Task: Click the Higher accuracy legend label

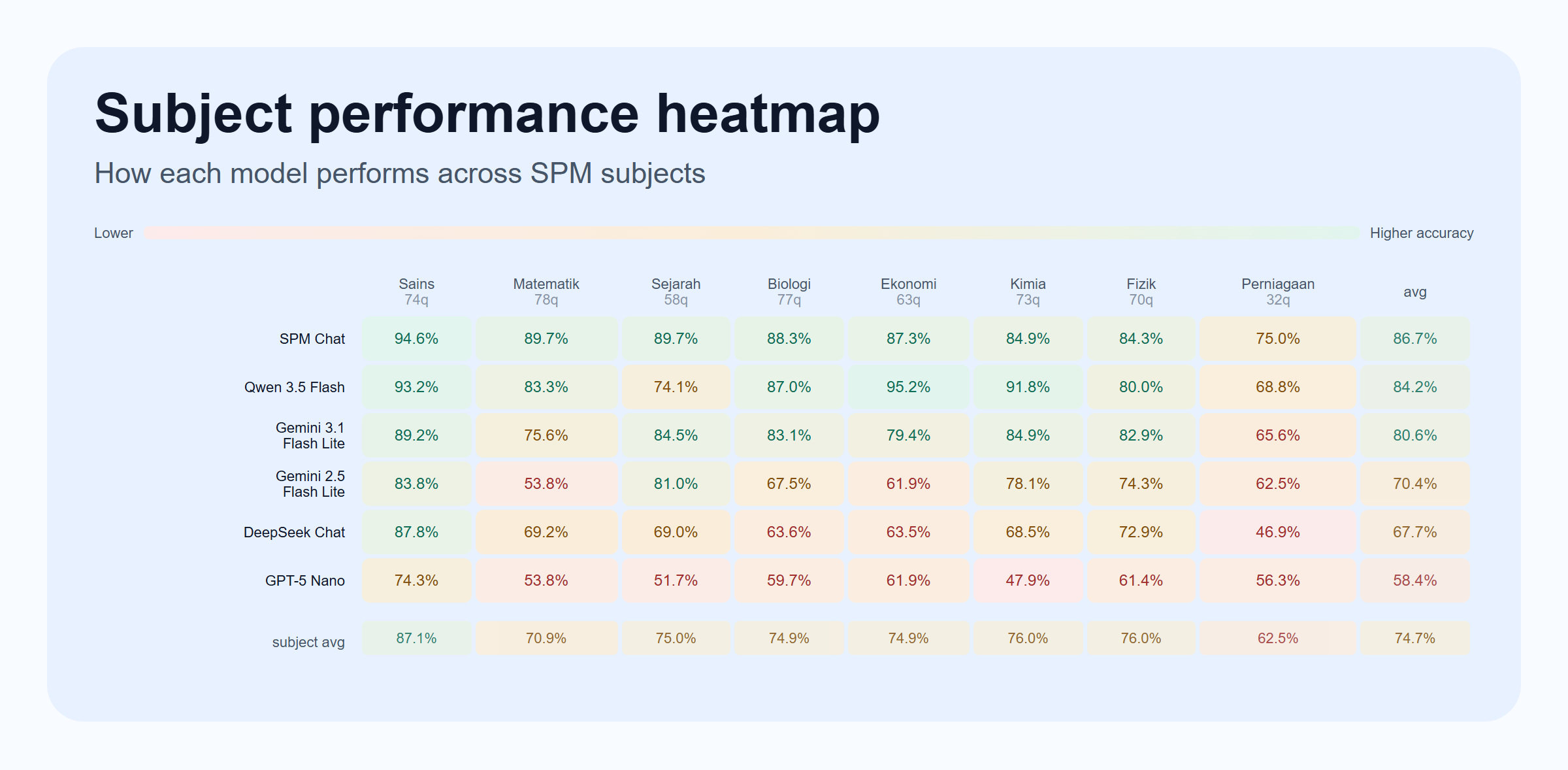Action: pos(1421,233)
